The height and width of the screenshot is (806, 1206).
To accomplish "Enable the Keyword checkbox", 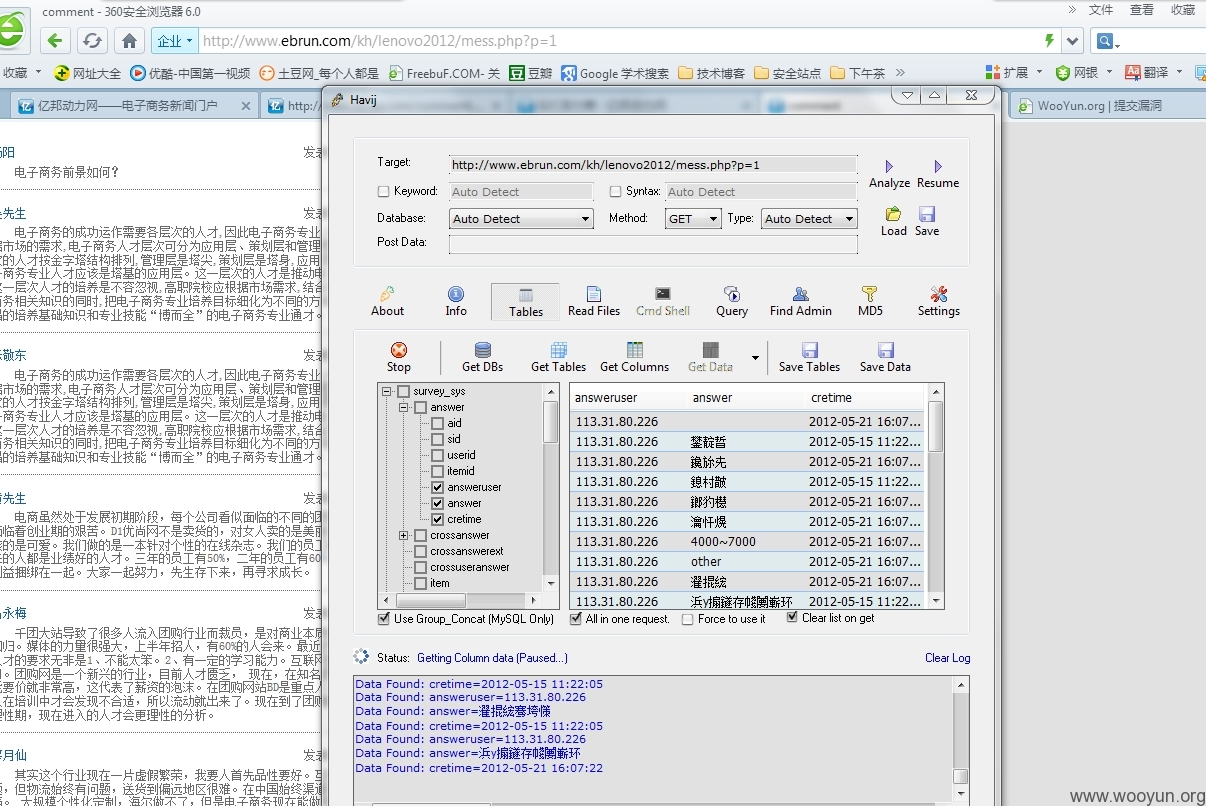I will [383, 191].
